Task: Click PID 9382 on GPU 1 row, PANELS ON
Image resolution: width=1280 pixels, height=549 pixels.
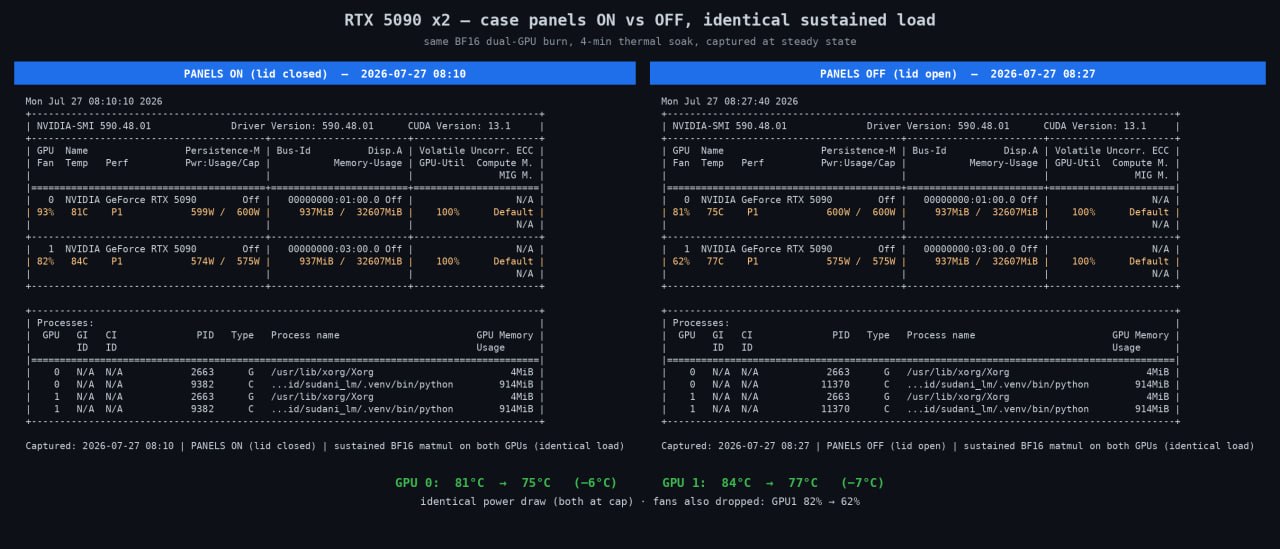Action: [202, 409]
